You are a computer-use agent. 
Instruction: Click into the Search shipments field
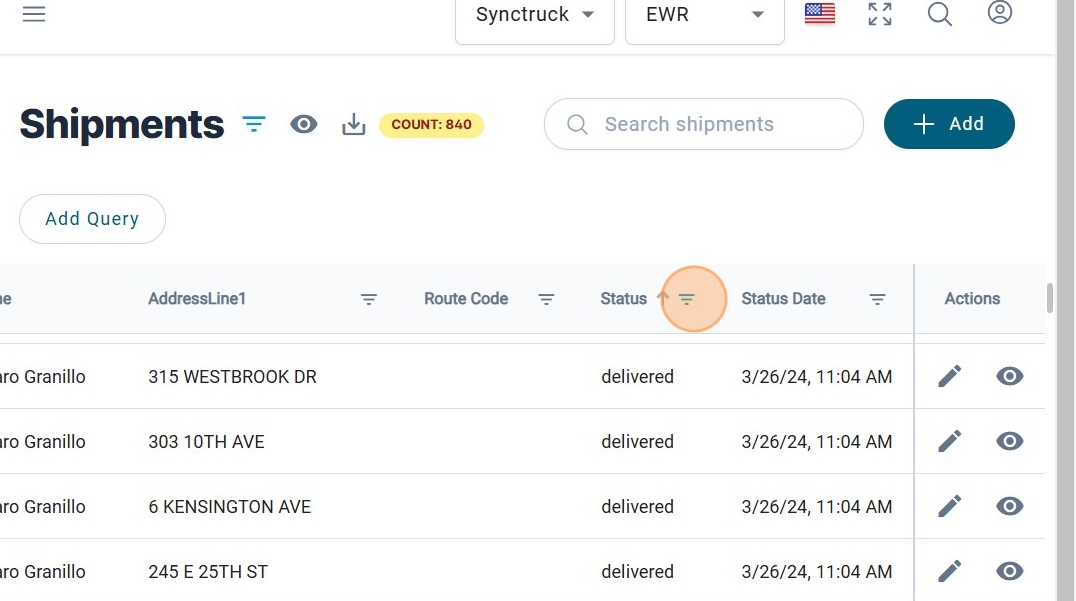pos(715,124)
